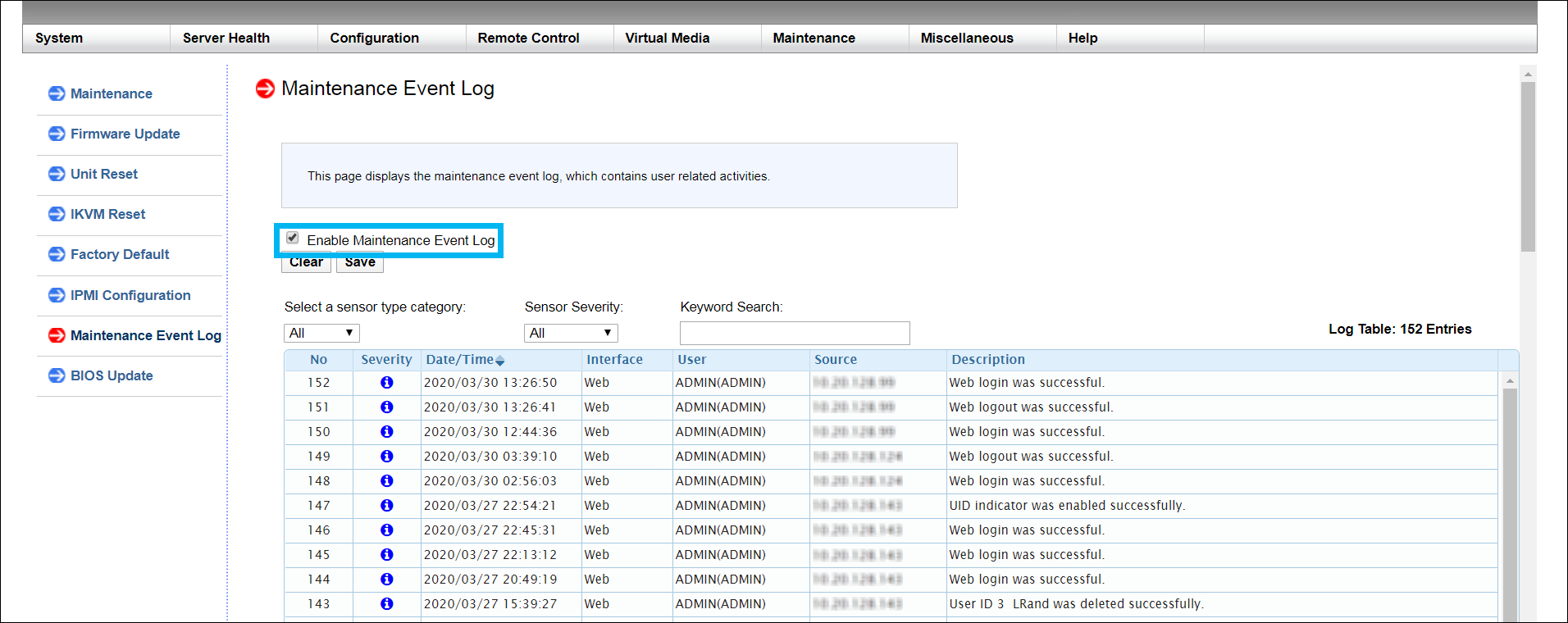1568x623 pixels.
Task: Click the arrow icon beside Factory Default
Action: (x=57, y=254)
